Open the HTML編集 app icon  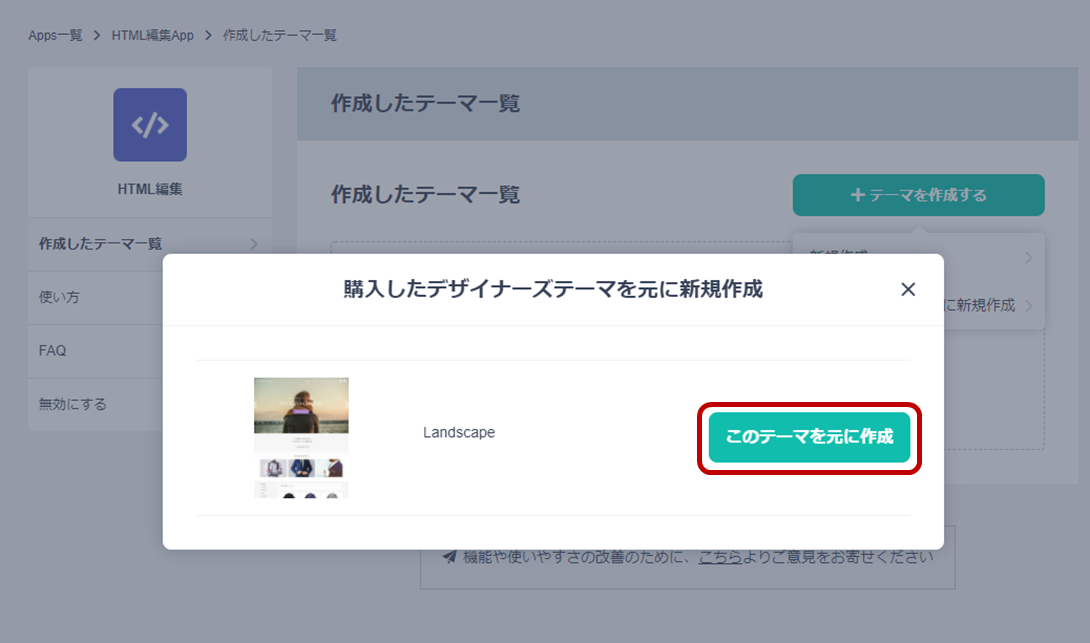pos(150,125)
